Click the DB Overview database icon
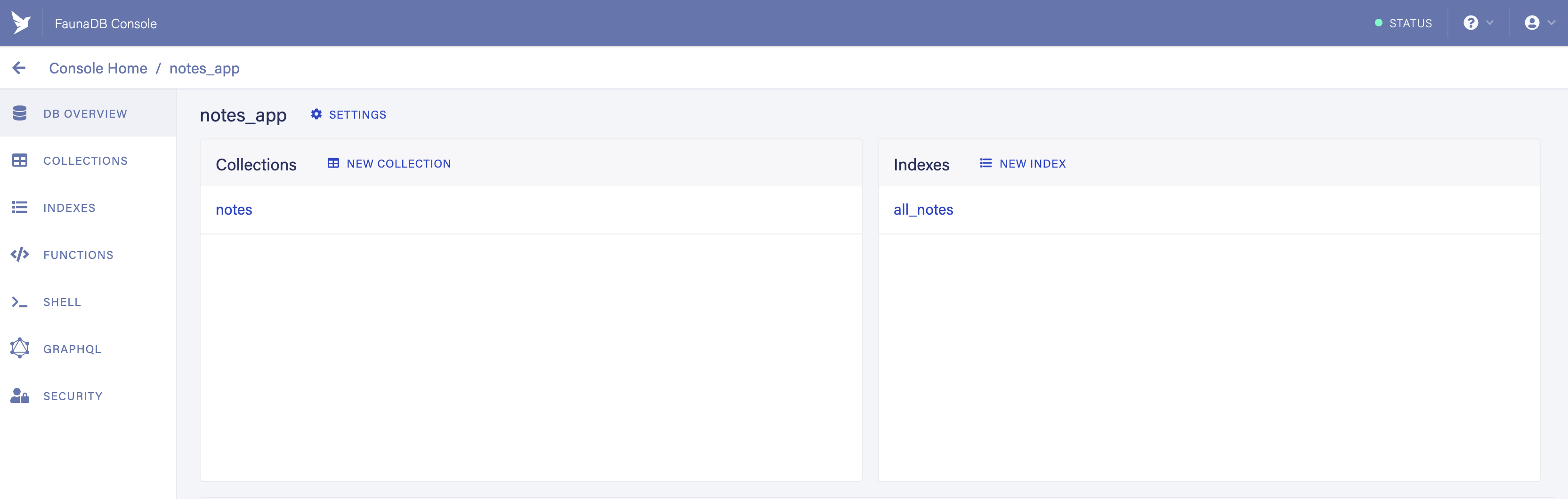Image resolution: width=1568 pixels, height=499 pixels. tap(19, 113)
